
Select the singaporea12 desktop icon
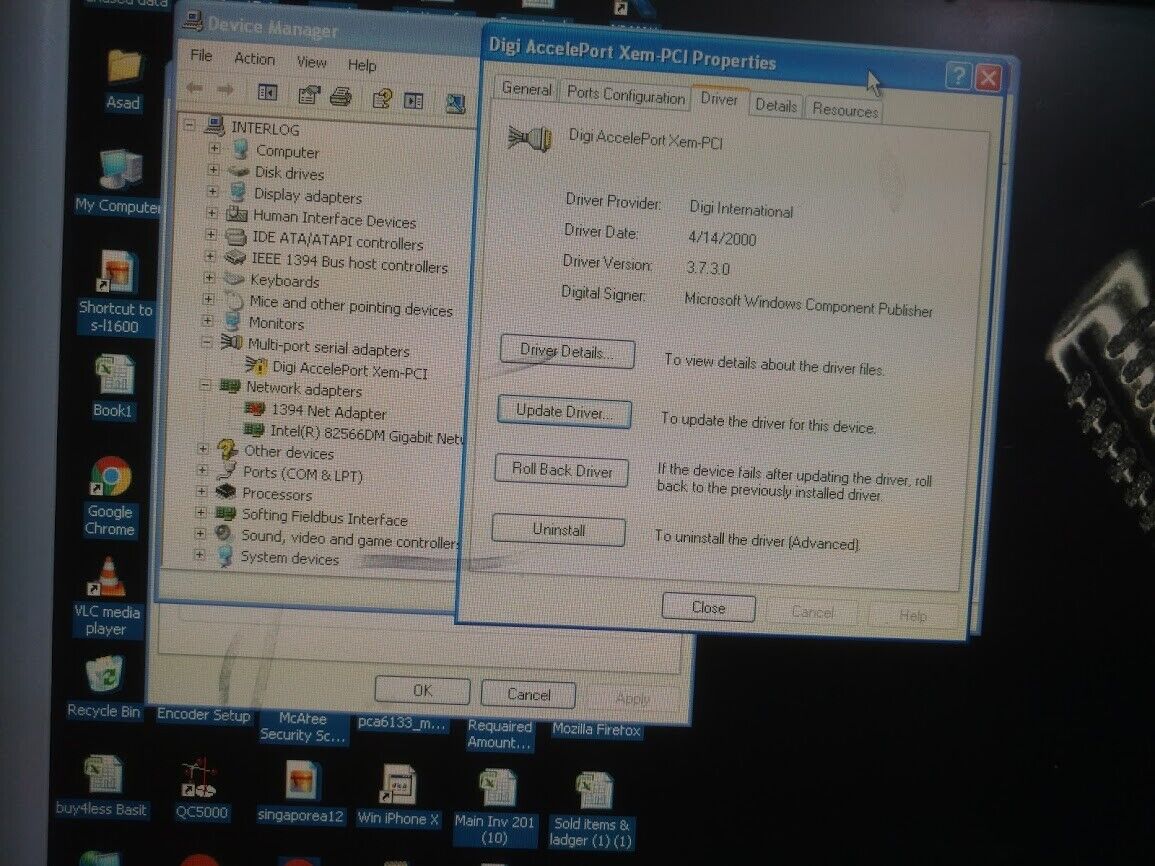(301, 792)
